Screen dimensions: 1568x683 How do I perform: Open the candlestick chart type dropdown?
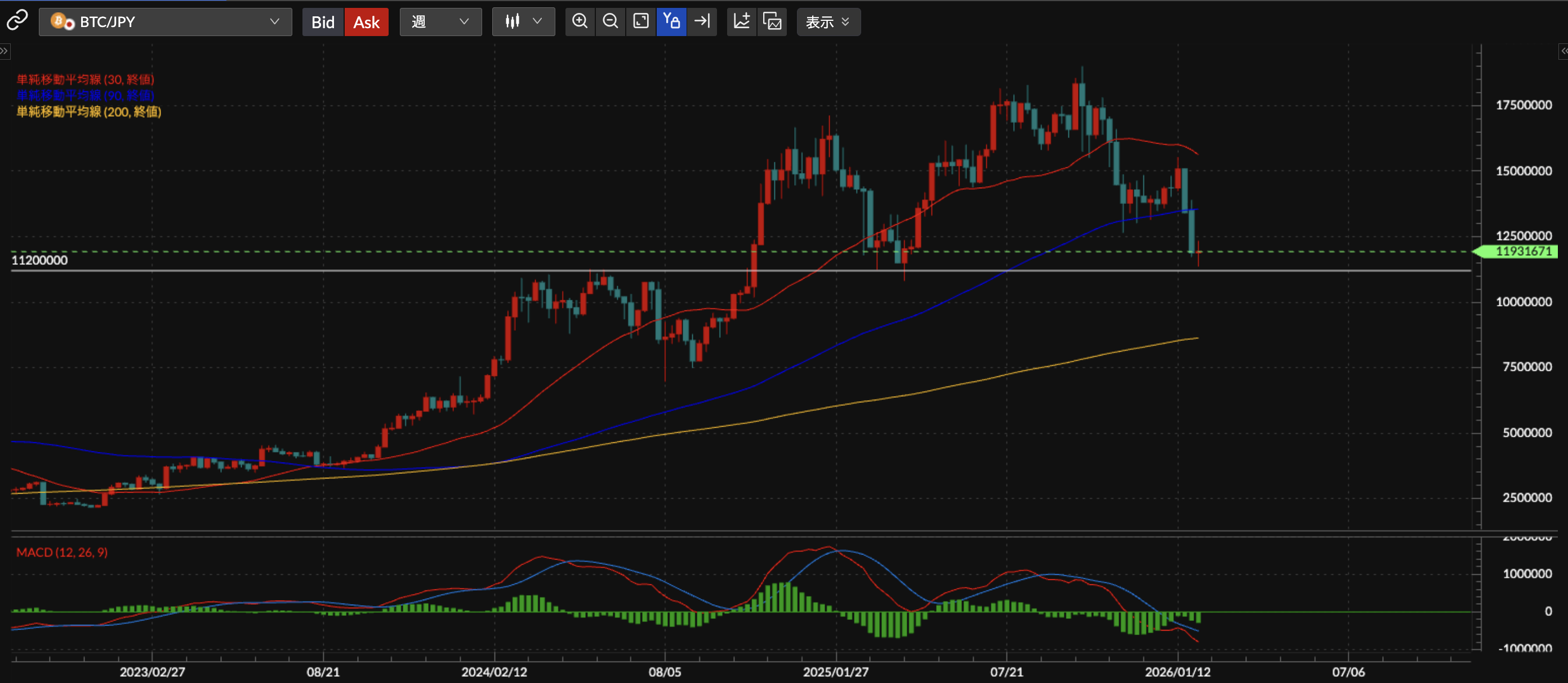(523, 22)
